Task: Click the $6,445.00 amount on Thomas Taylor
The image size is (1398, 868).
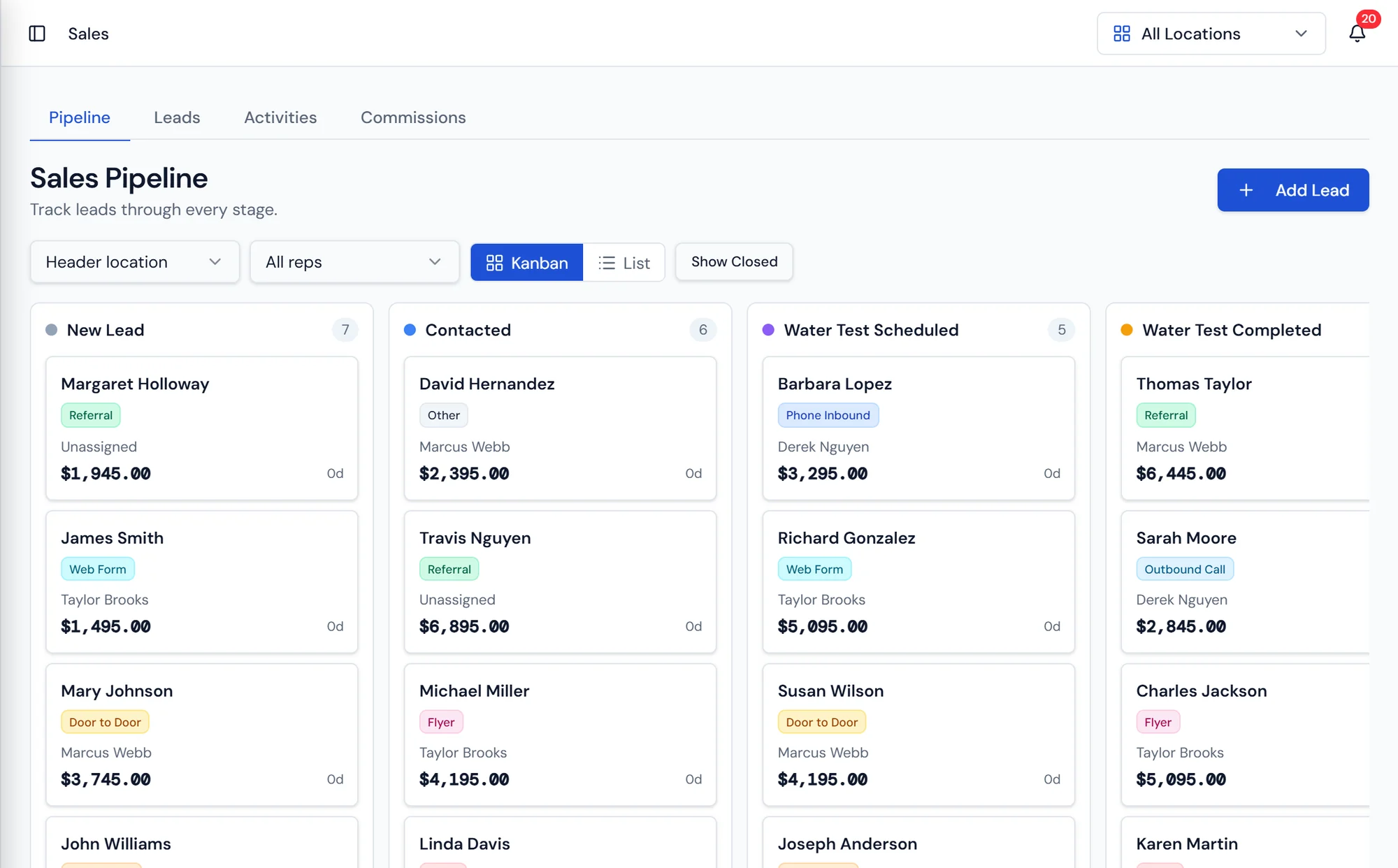Action: point(1181,473)
